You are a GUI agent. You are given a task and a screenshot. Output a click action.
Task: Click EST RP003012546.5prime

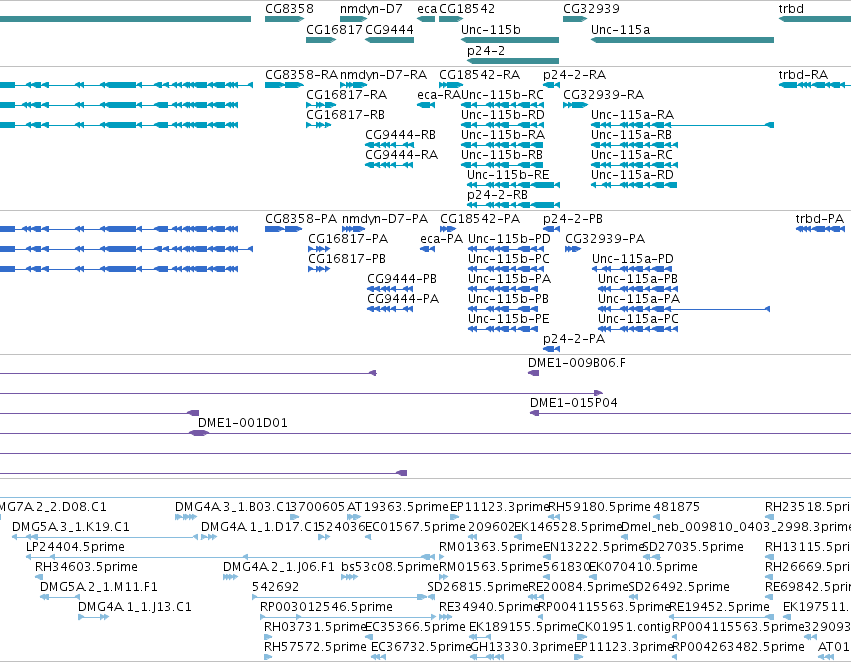point(326,607)
